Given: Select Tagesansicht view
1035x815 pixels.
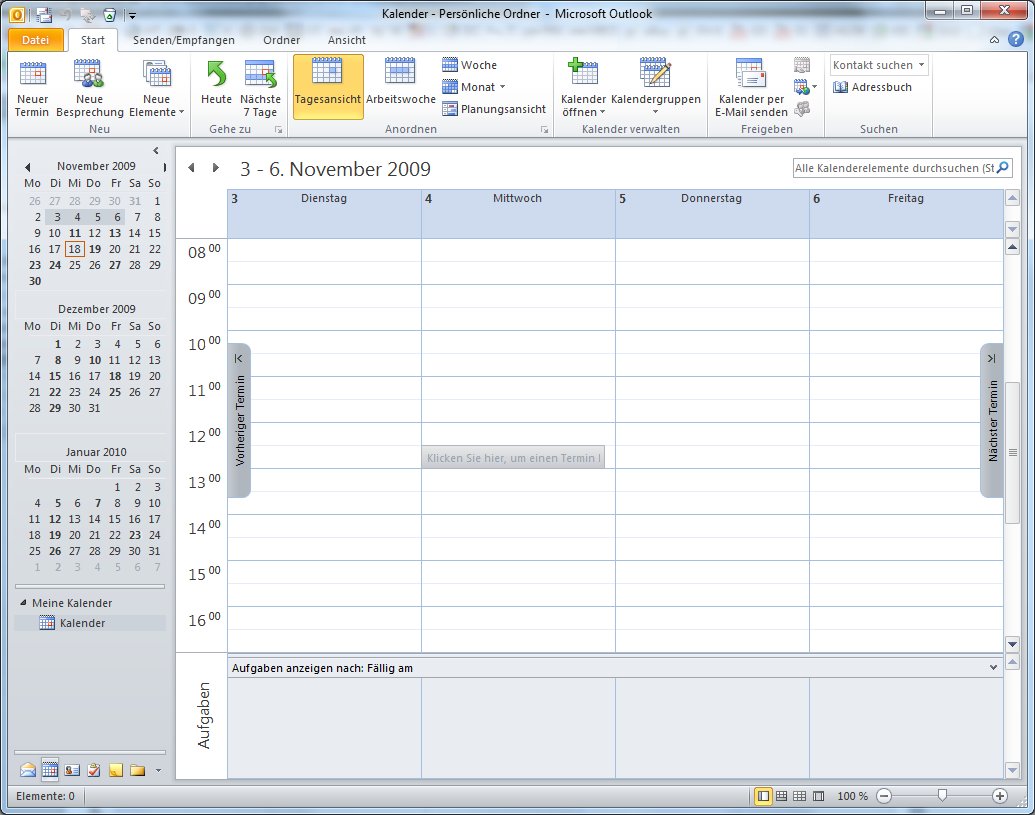Looking at the screenshot, I should pos(327,86).
